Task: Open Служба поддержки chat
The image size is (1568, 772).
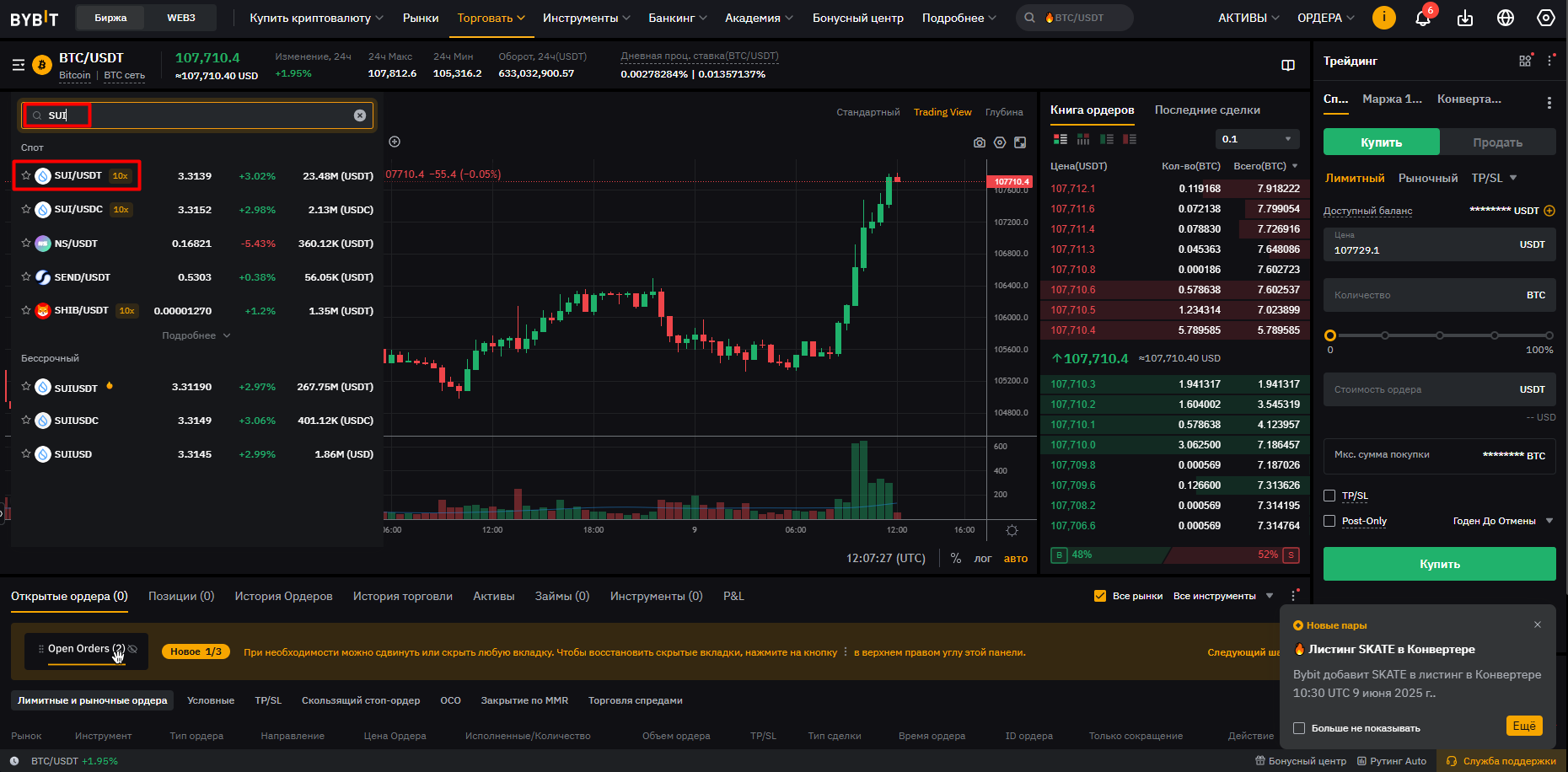Action: tap(1501, 761)
